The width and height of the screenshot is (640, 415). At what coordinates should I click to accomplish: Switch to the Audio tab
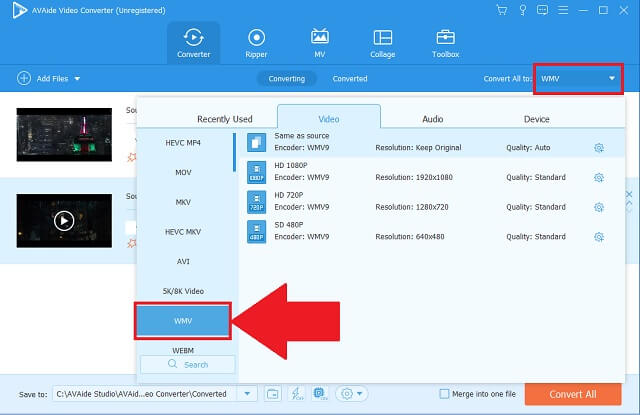pos(433,119)
